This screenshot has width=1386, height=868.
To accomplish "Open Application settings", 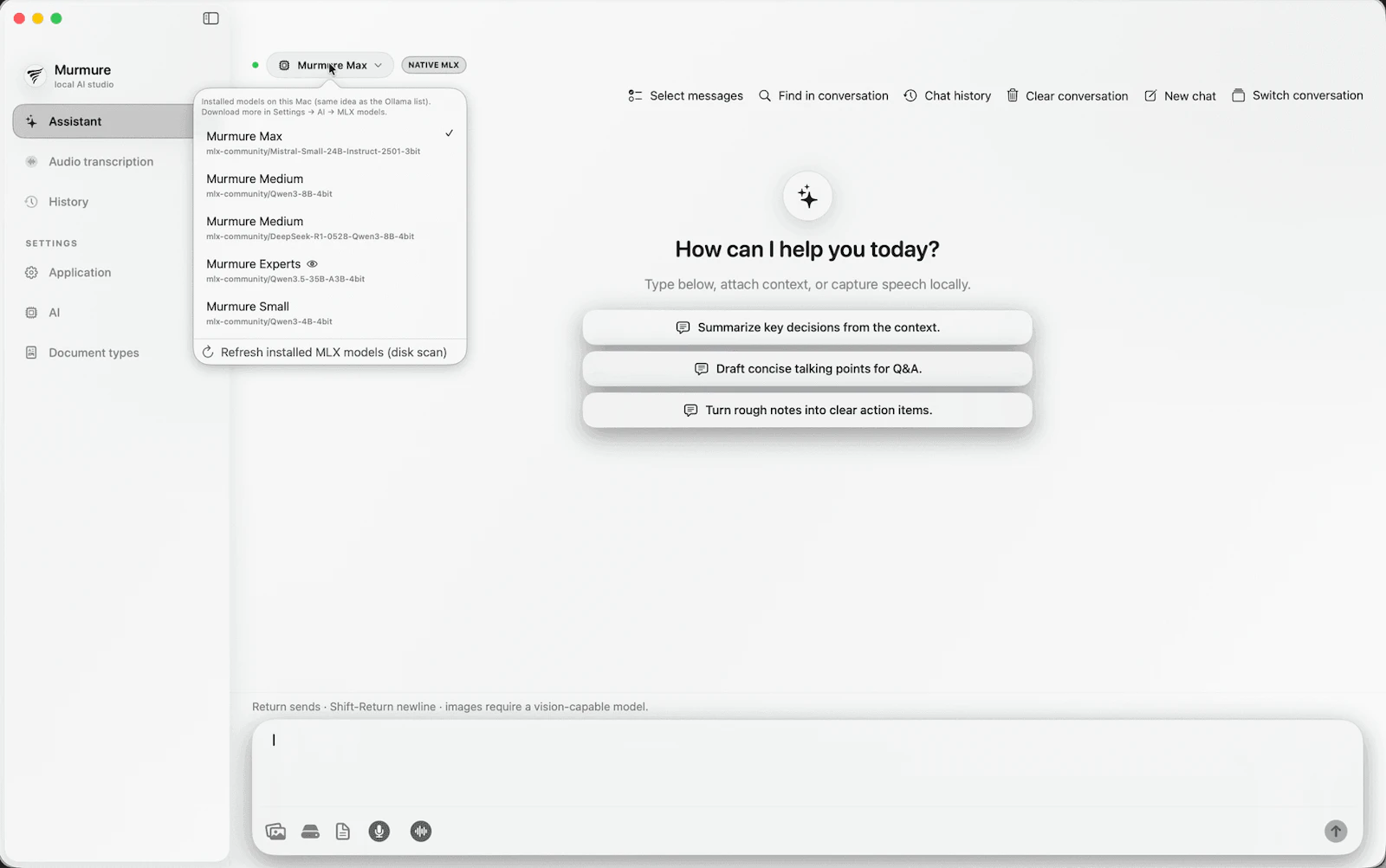I will 80,273.
